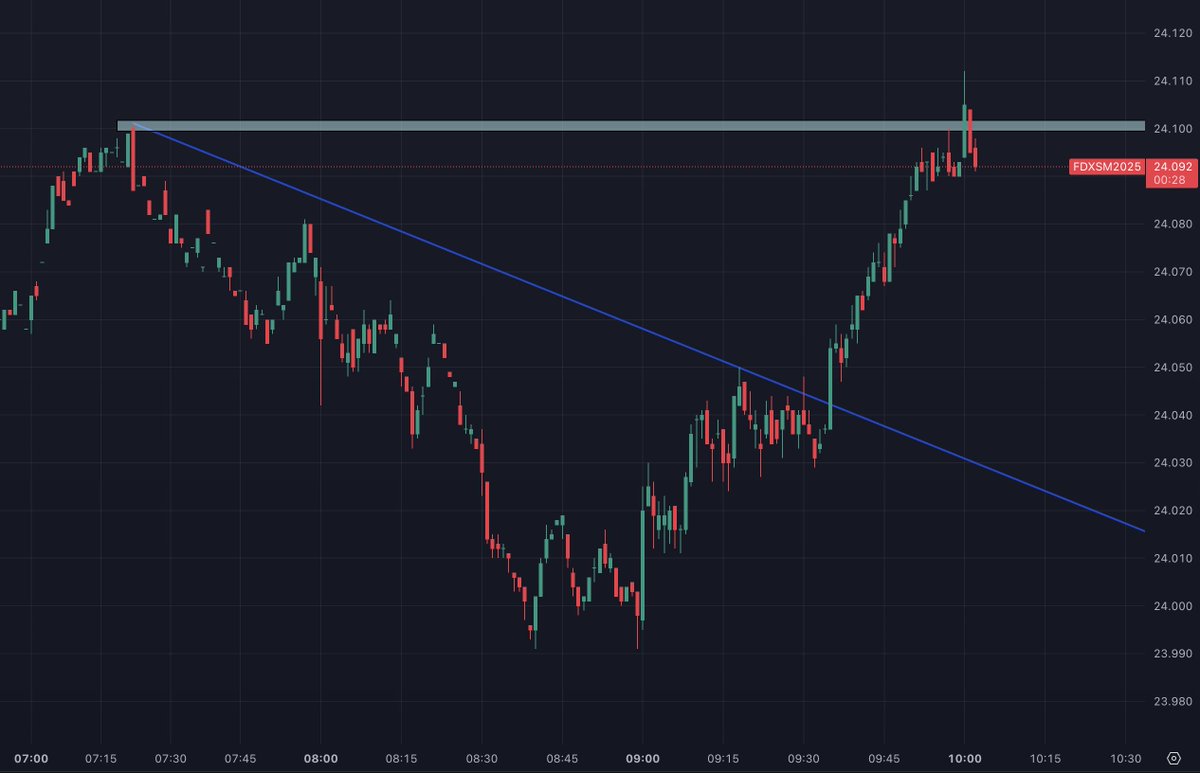Select the blue descending trendline
This screenshot has height=773, width=1200.
[640, 327]
